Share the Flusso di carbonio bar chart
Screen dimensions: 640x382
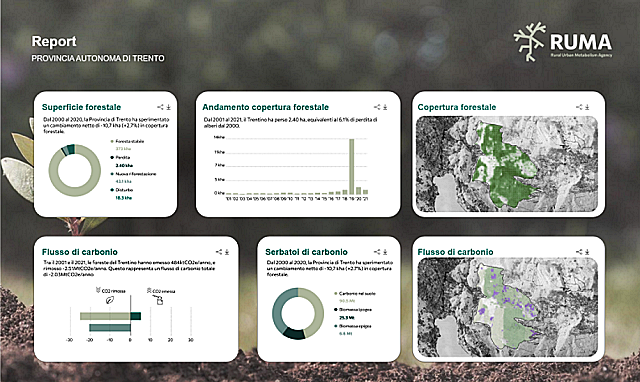[x=219, y=252]
